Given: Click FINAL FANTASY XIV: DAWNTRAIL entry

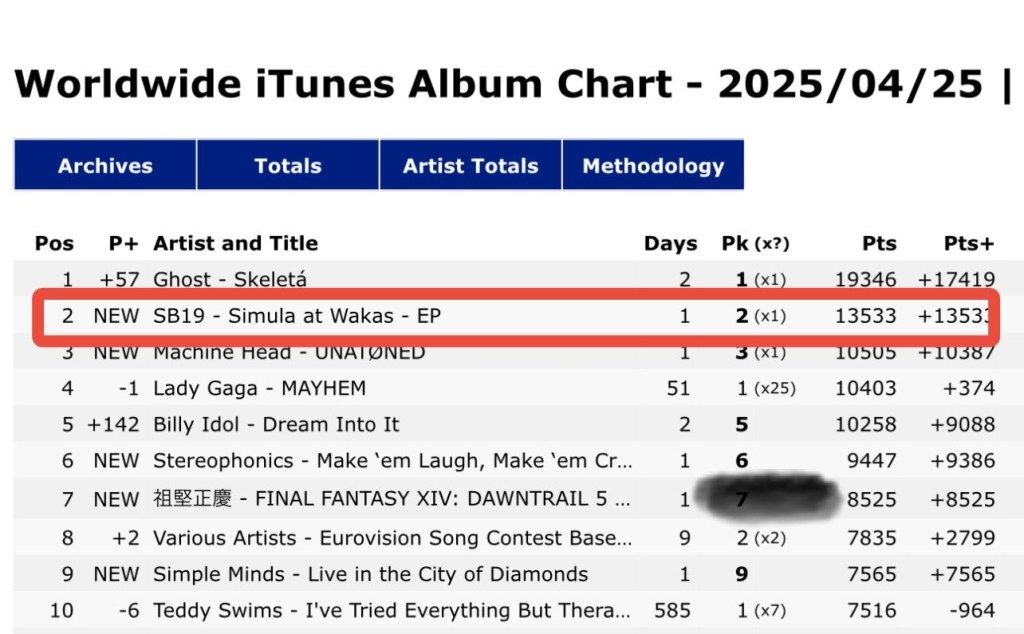Looking at the screenshot, I should (392, 498).
